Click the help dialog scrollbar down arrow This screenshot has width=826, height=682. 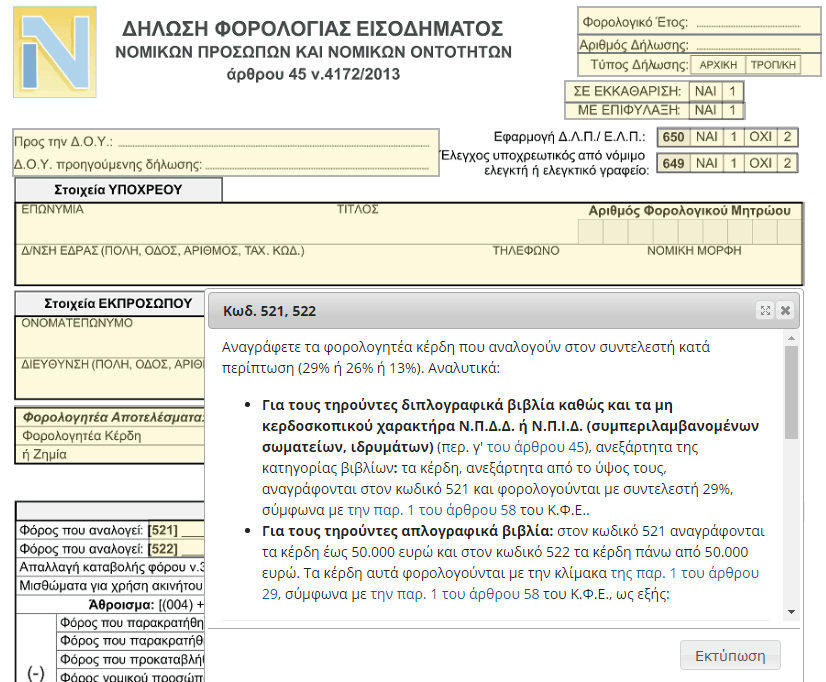click(x=791, y=612)
